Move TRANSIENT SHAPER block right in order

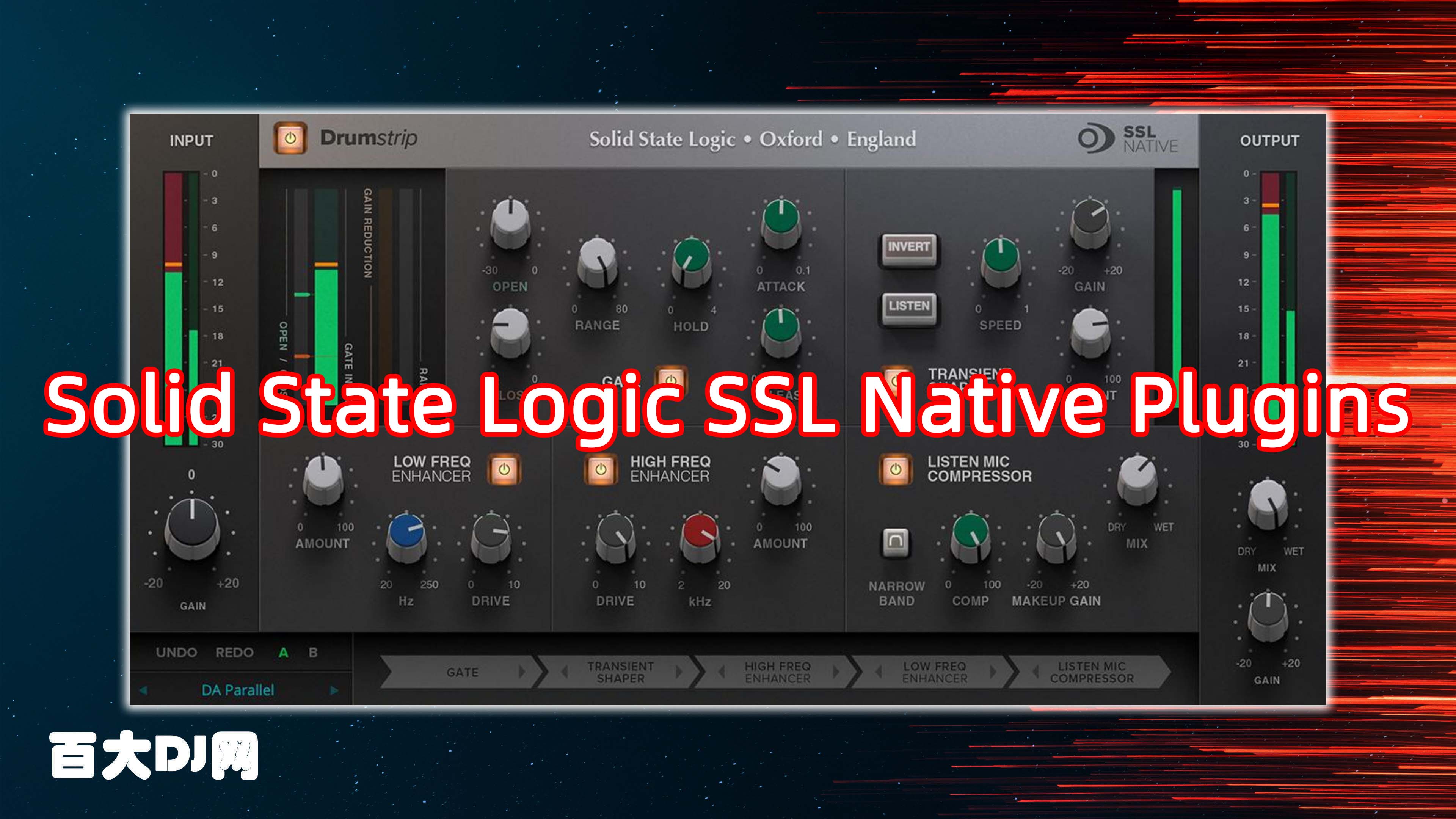[x=679, y=672]
